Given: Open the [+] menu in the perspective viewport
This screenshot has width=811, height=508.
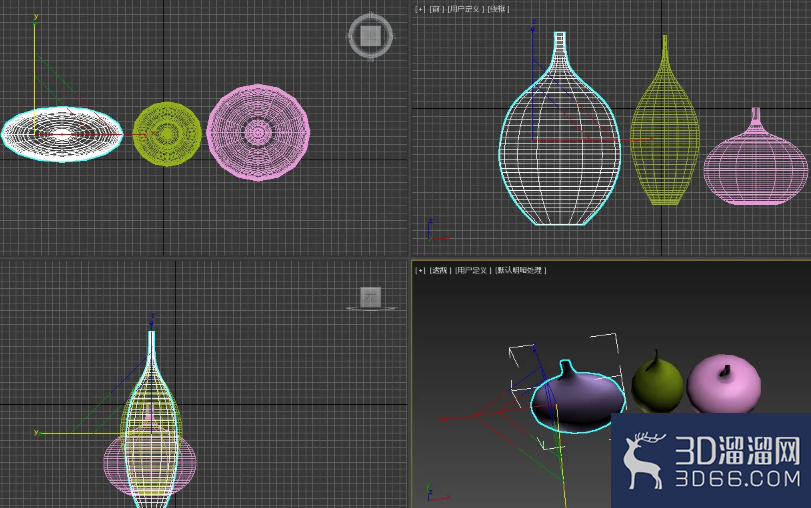Looking at the screenshot, I should [x=420, y=270].
